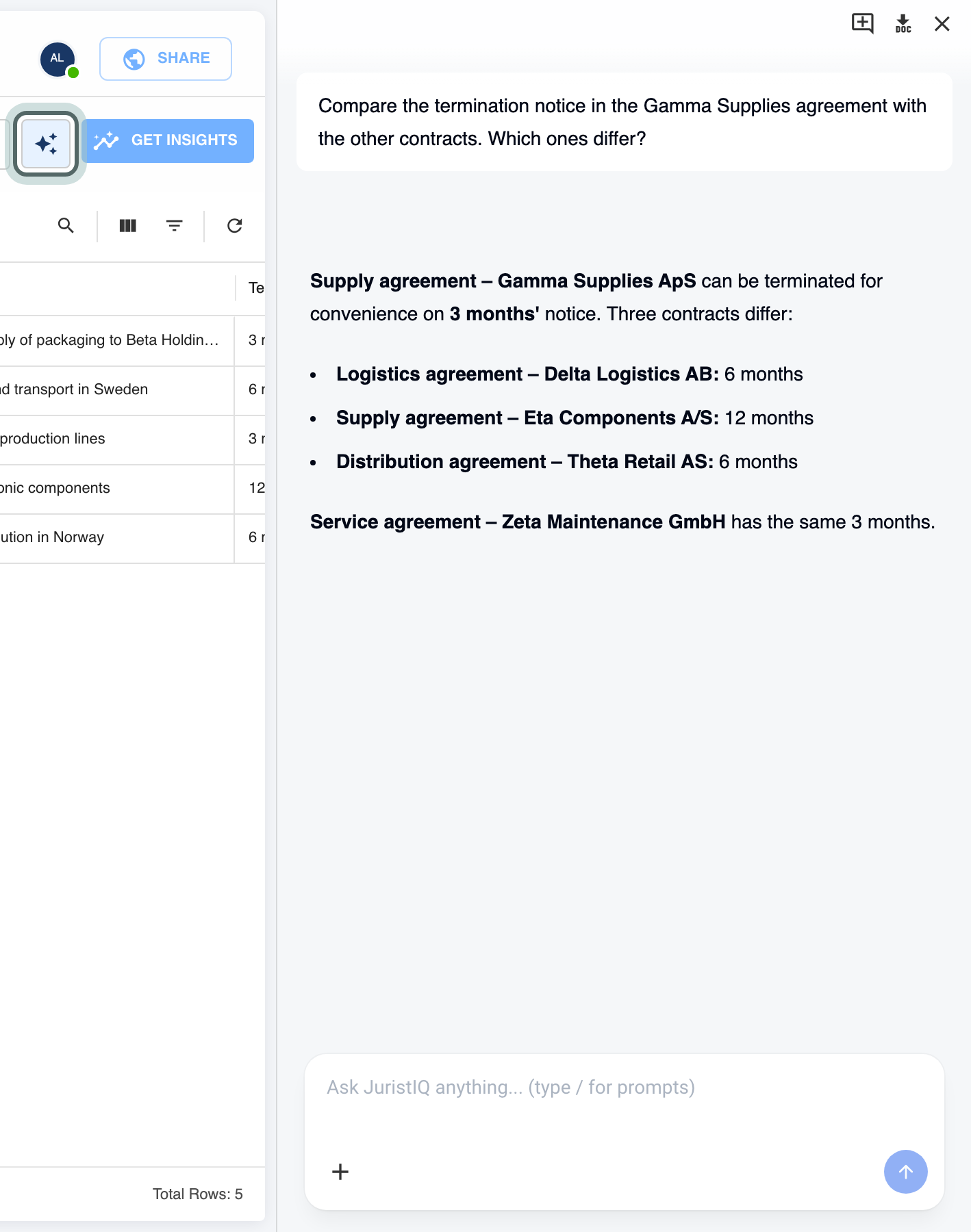Click 'Supply agreement – Gamma Supplies ApS' text
Viewport: 971px width, 1232px height.
tap(503, 281)
